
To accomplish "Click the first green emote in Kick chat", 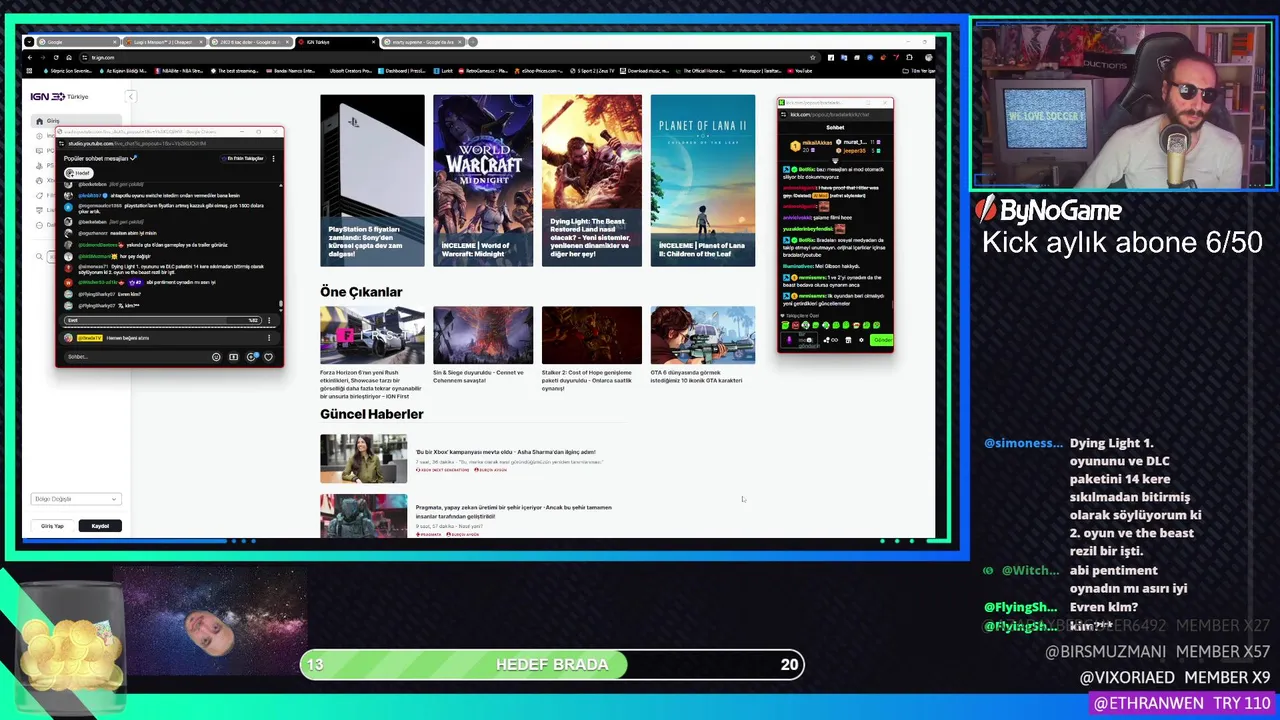I will point(785,325).
